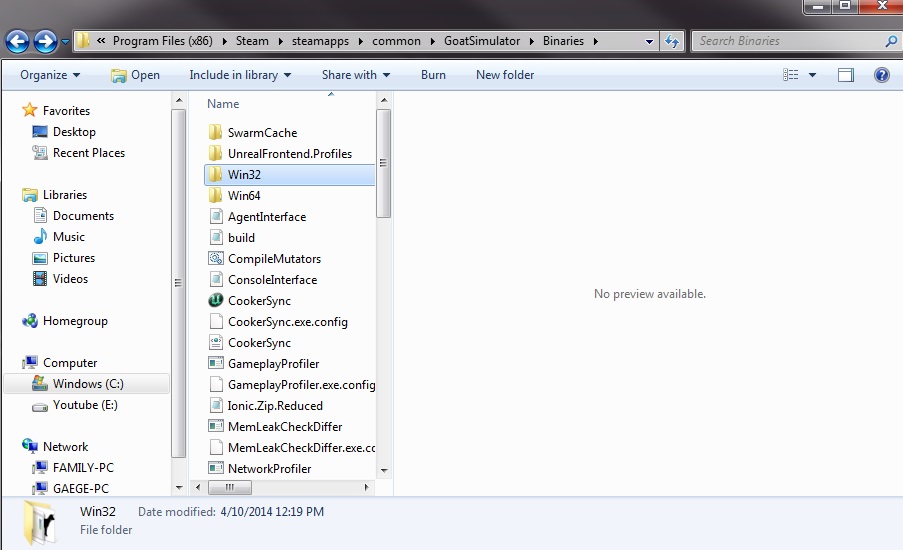
Task: Click the refresh button in address bar
Action: pyautogui.click(x=671, y=41)
